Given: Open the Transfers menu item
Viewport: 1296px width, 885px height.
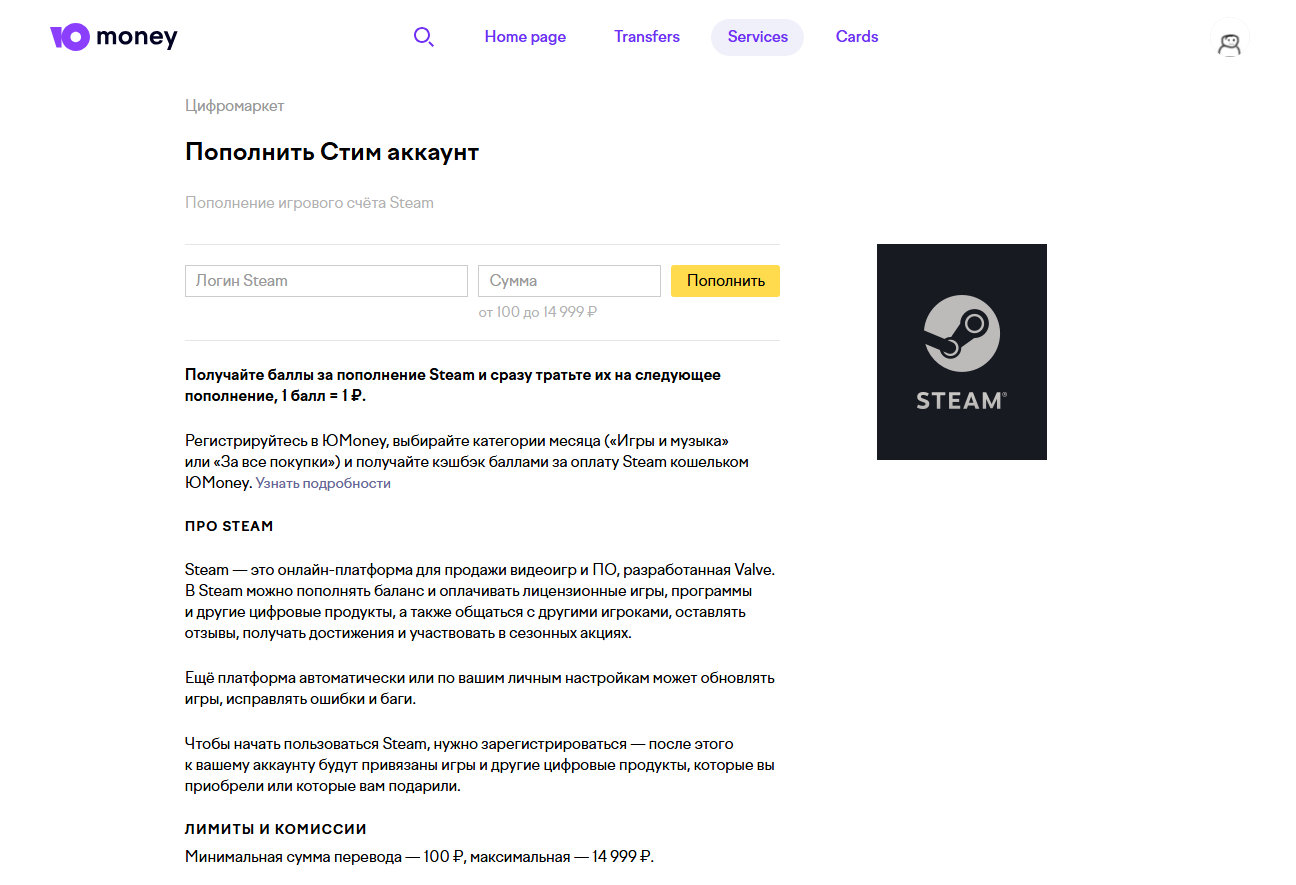Looking at the screenshot, I should (x=647, y=37).
